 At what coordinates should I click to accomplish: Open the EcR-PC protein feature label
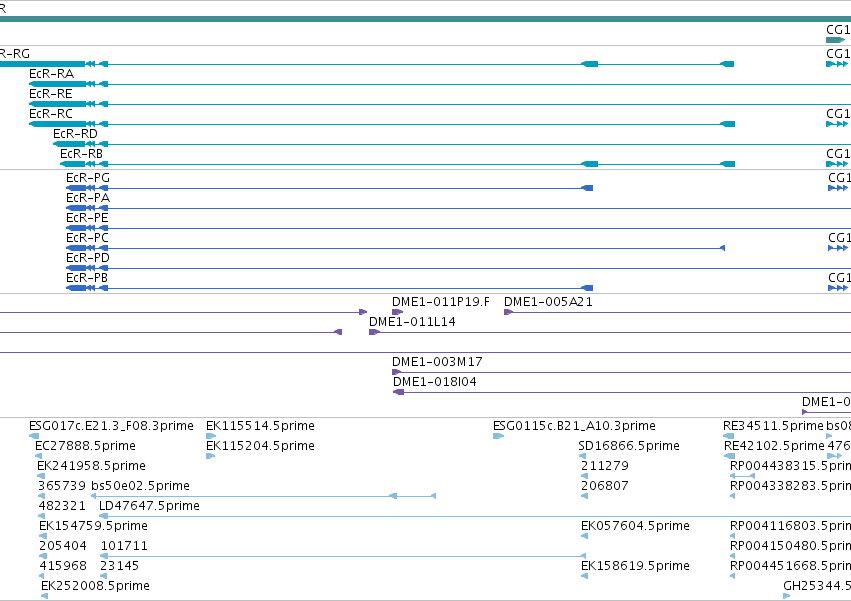[87, 238]
